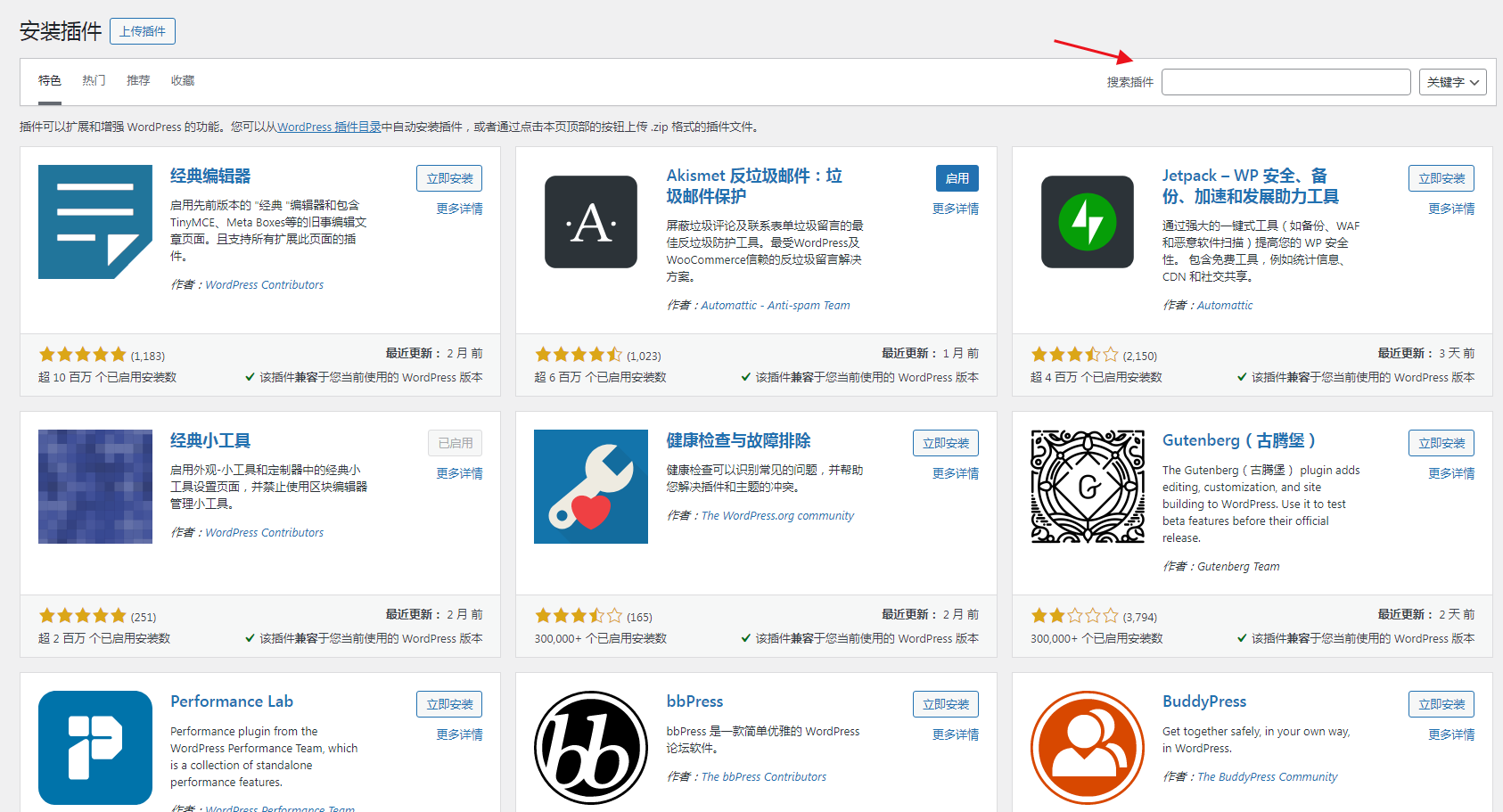Viewport: 1503px width, 812px height.
Task: Open the BuddyPress plugin title
Action: pyautogui.click(x=1204, y=701)
